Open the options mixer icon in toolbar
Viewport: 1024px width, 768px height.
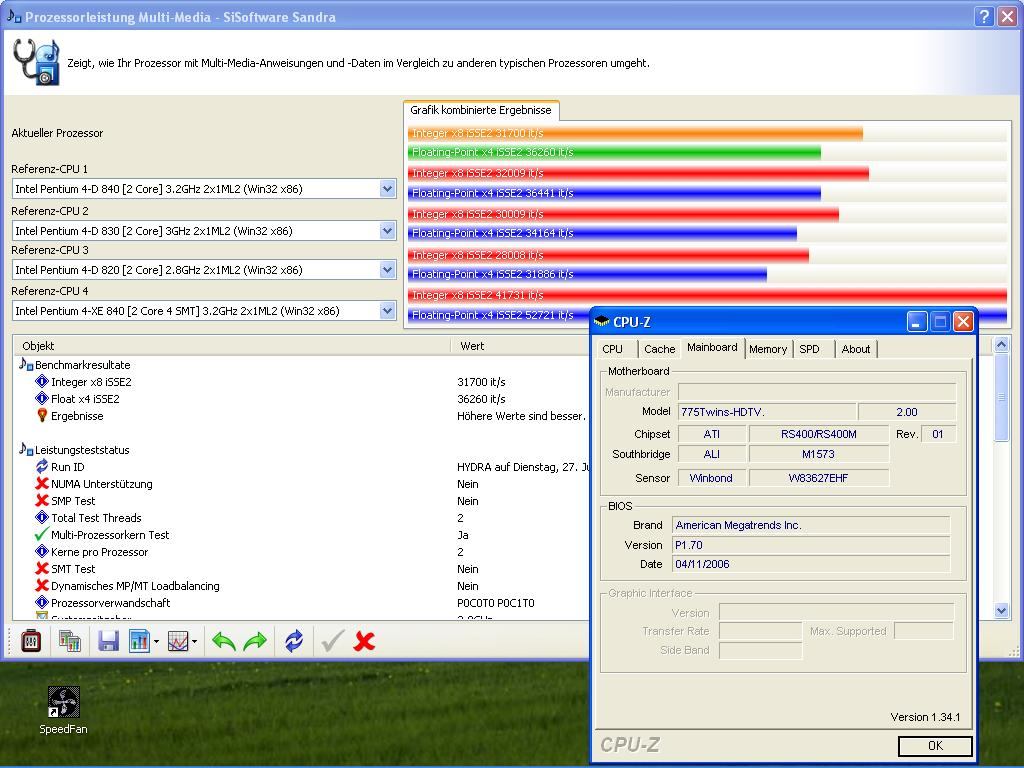pos(31,641)
